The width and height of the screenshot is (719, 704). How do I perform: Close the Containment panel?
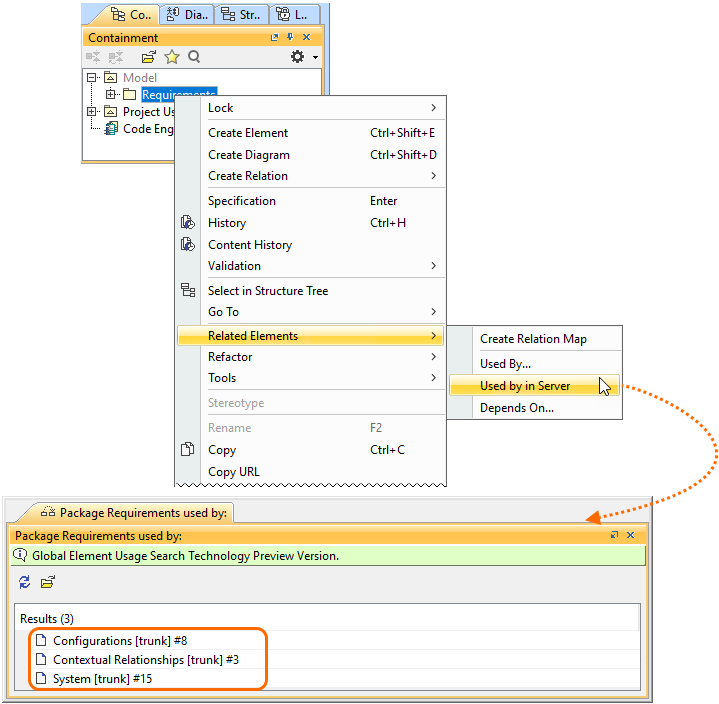307,37
